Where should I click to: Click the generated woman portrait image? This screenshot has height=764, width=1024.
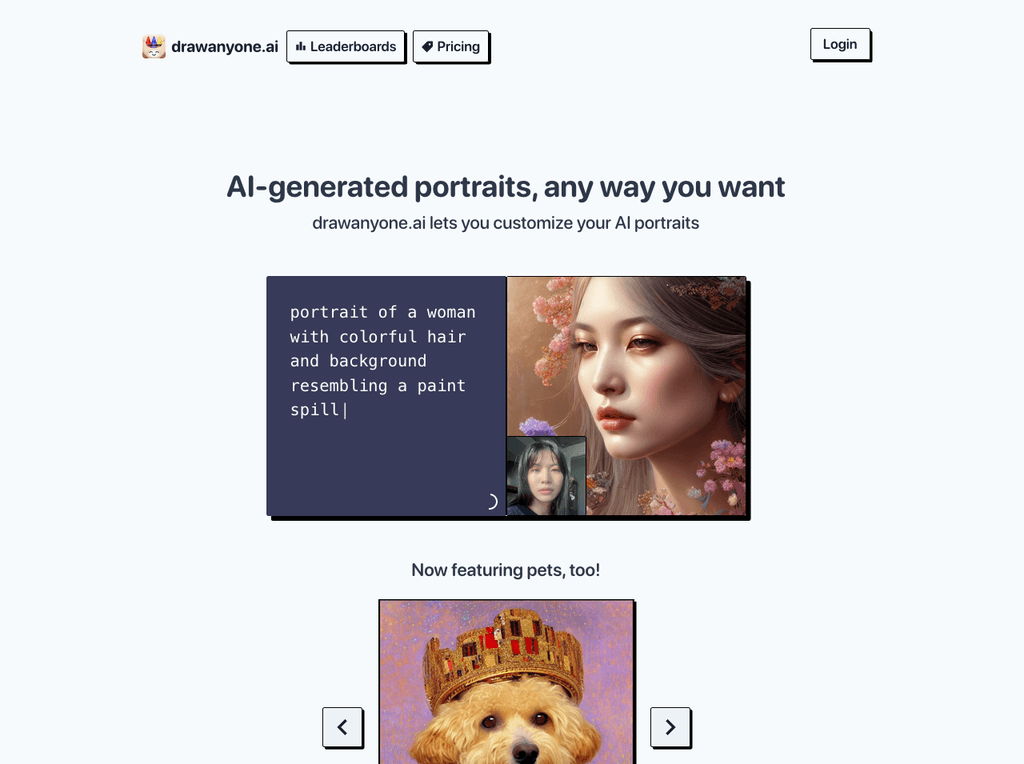point(626,396)
